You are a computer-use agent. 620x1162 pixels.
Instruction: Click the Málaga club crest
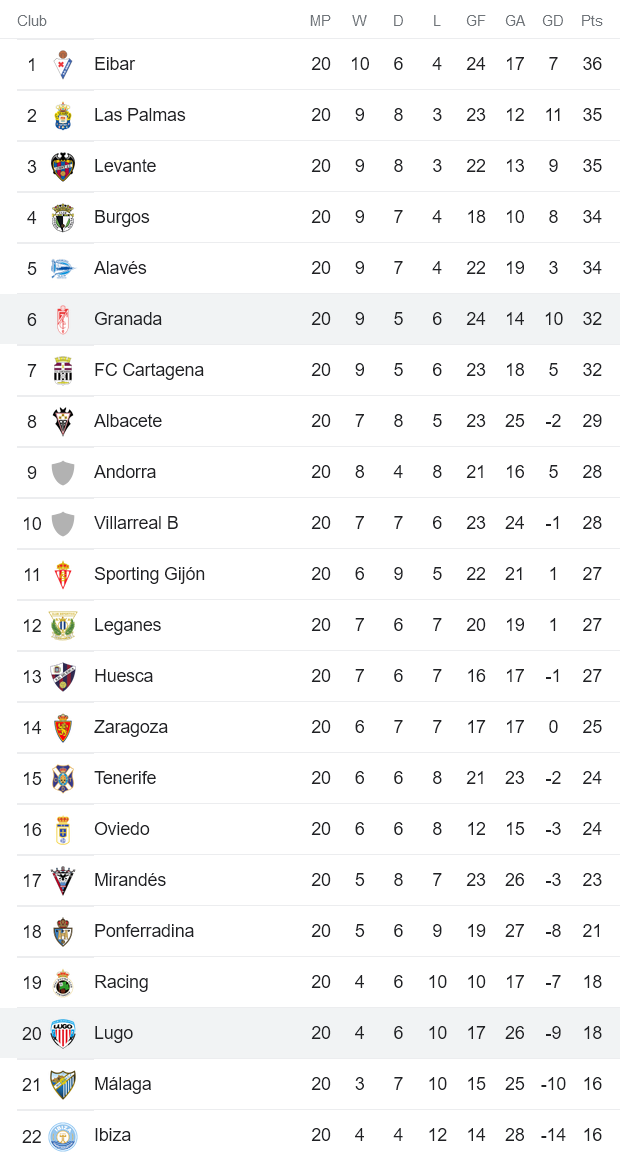tap(61, 1083)
